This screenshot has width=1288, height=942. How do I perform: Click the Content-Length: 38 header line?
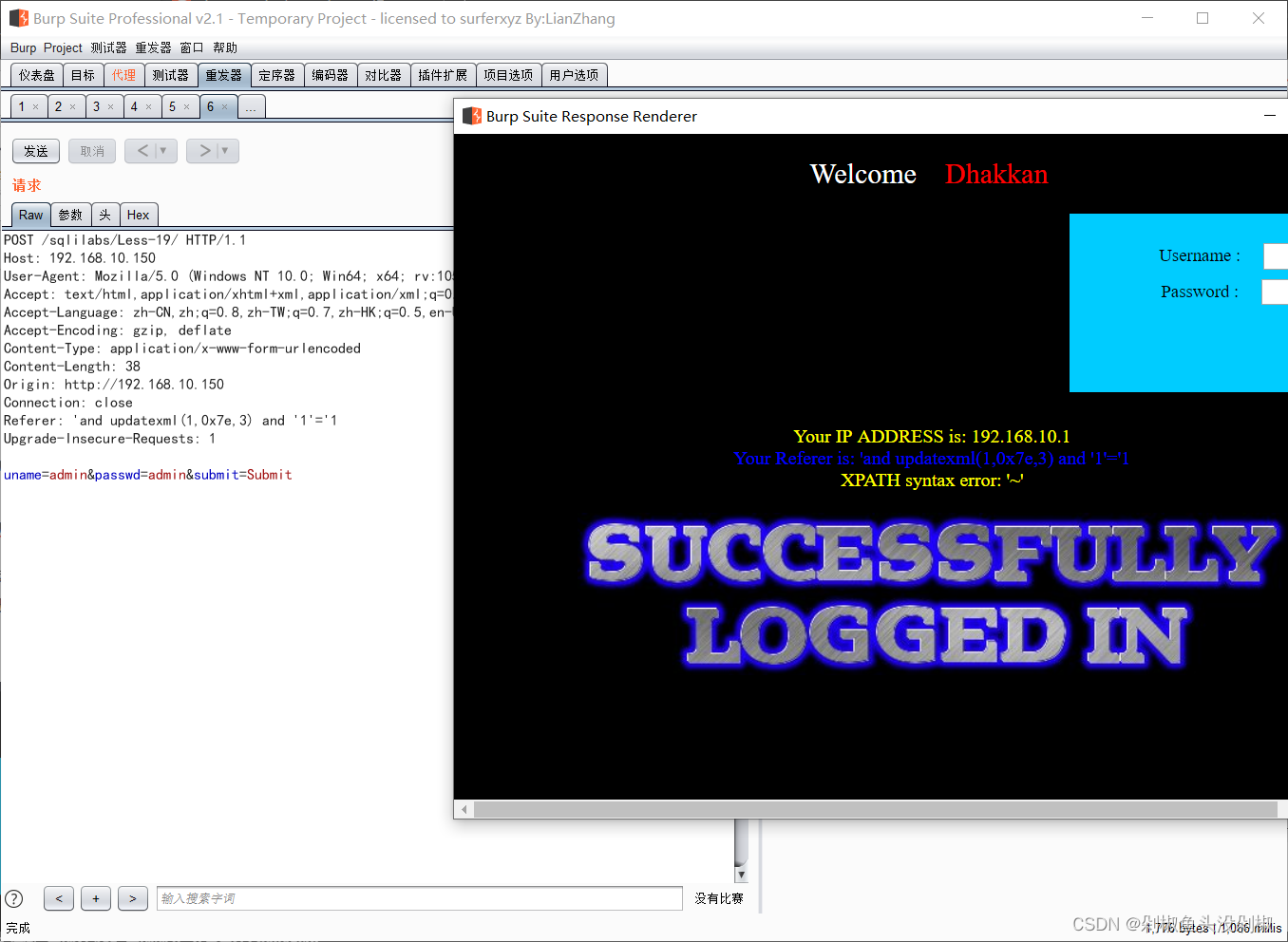pos(72,367)
